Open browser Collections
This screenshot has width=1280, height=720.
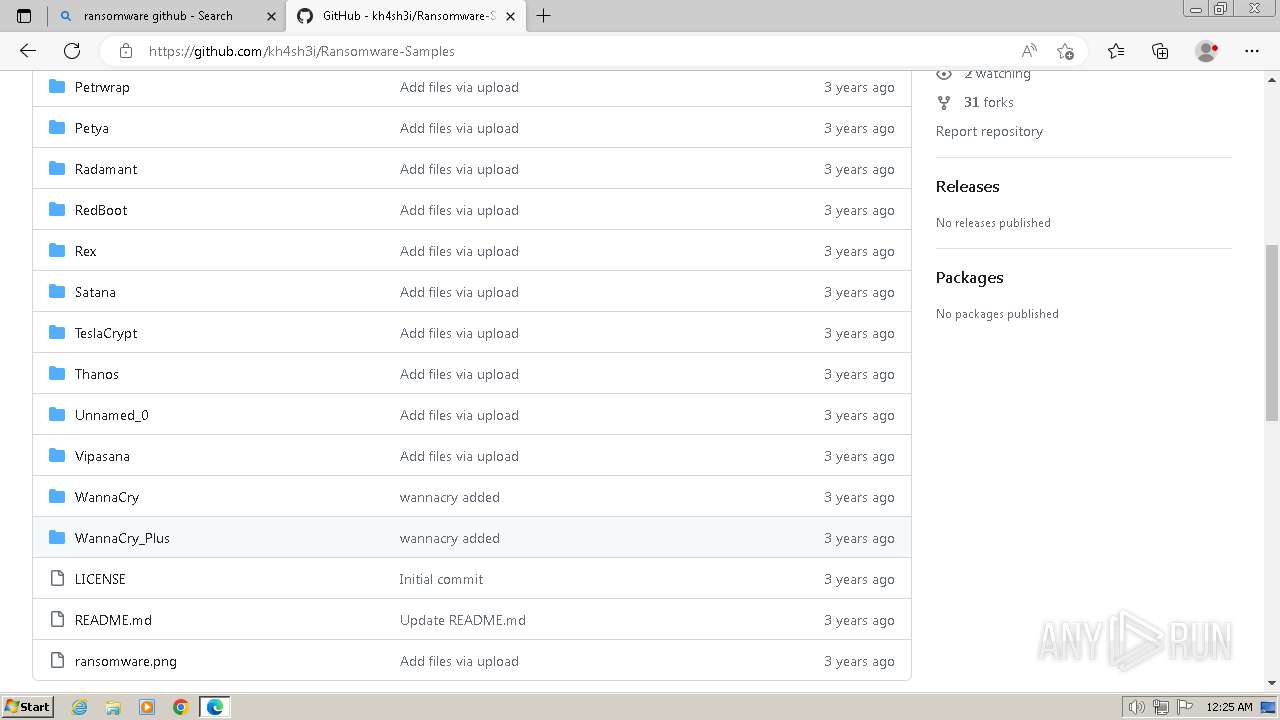(x=1160, y=51)
